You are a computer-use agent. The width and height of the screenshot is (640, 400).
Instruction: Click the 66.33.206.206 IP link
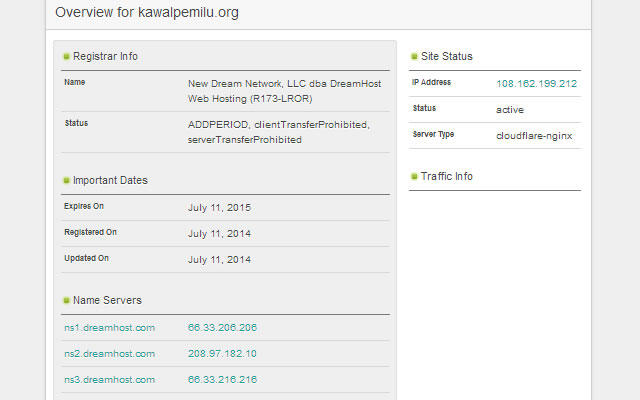(x=222, y=328)
